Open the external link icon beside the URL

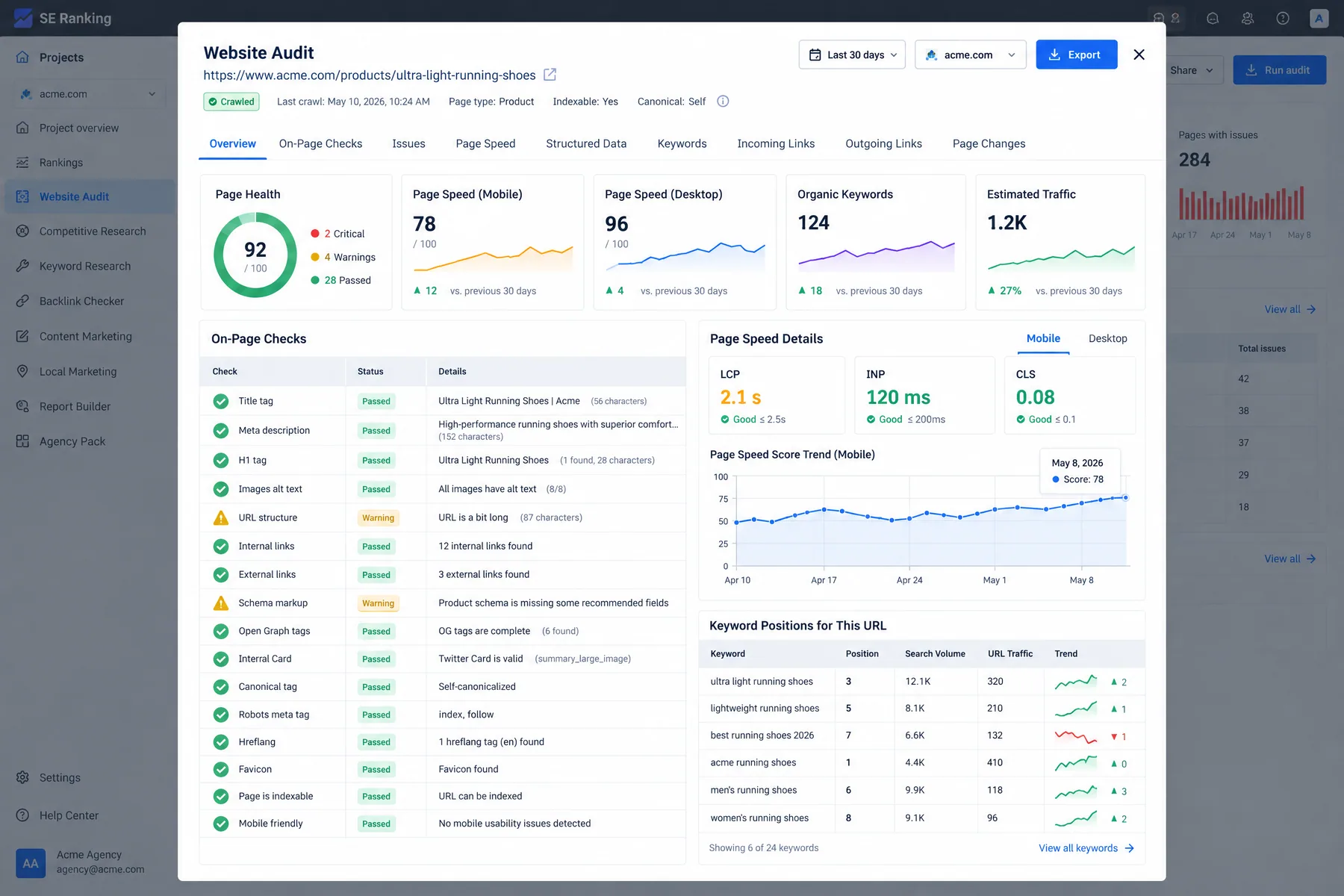550,75
